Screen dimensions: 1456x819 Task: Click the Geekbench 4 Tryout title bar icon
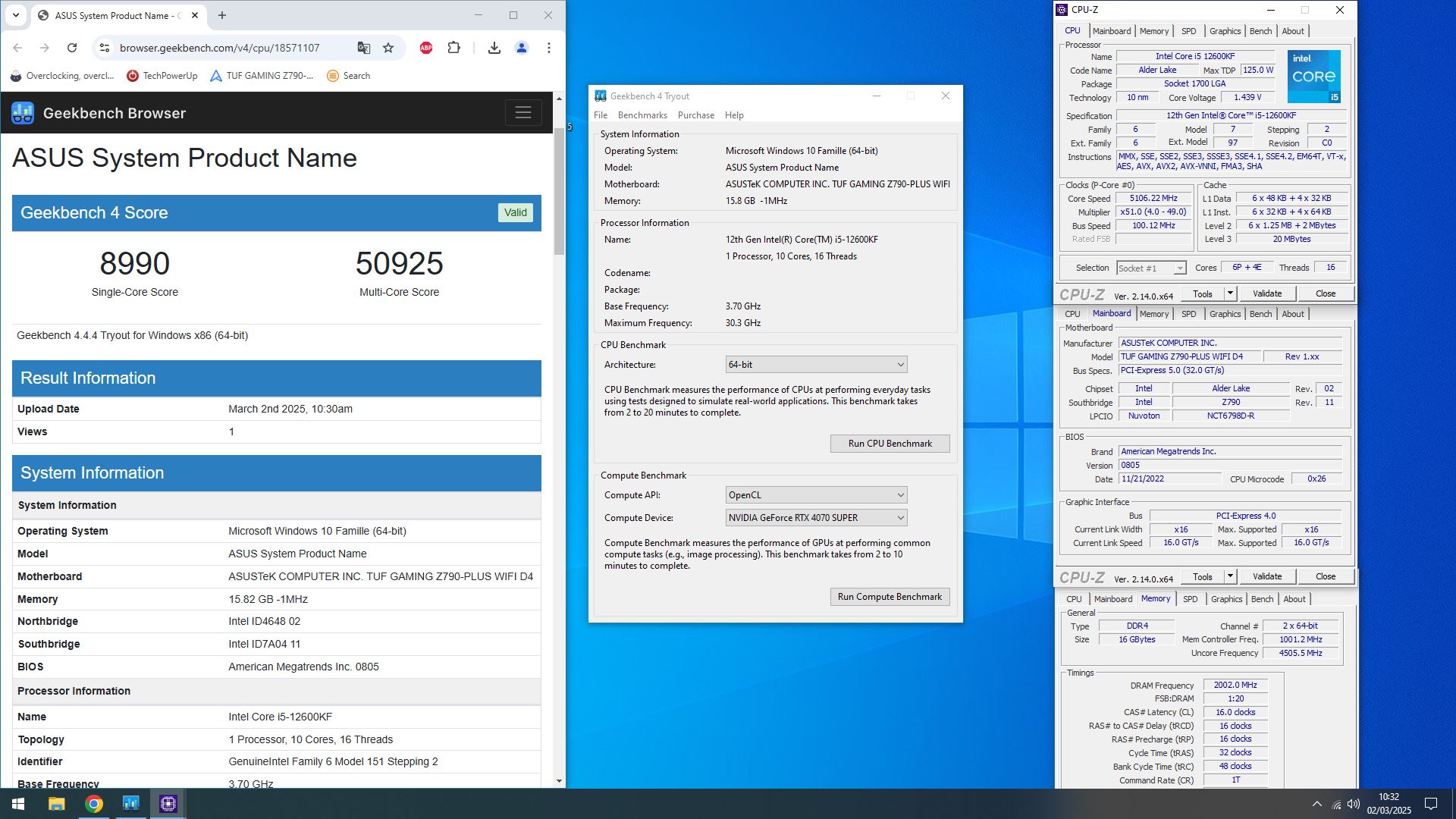point(601,96)
